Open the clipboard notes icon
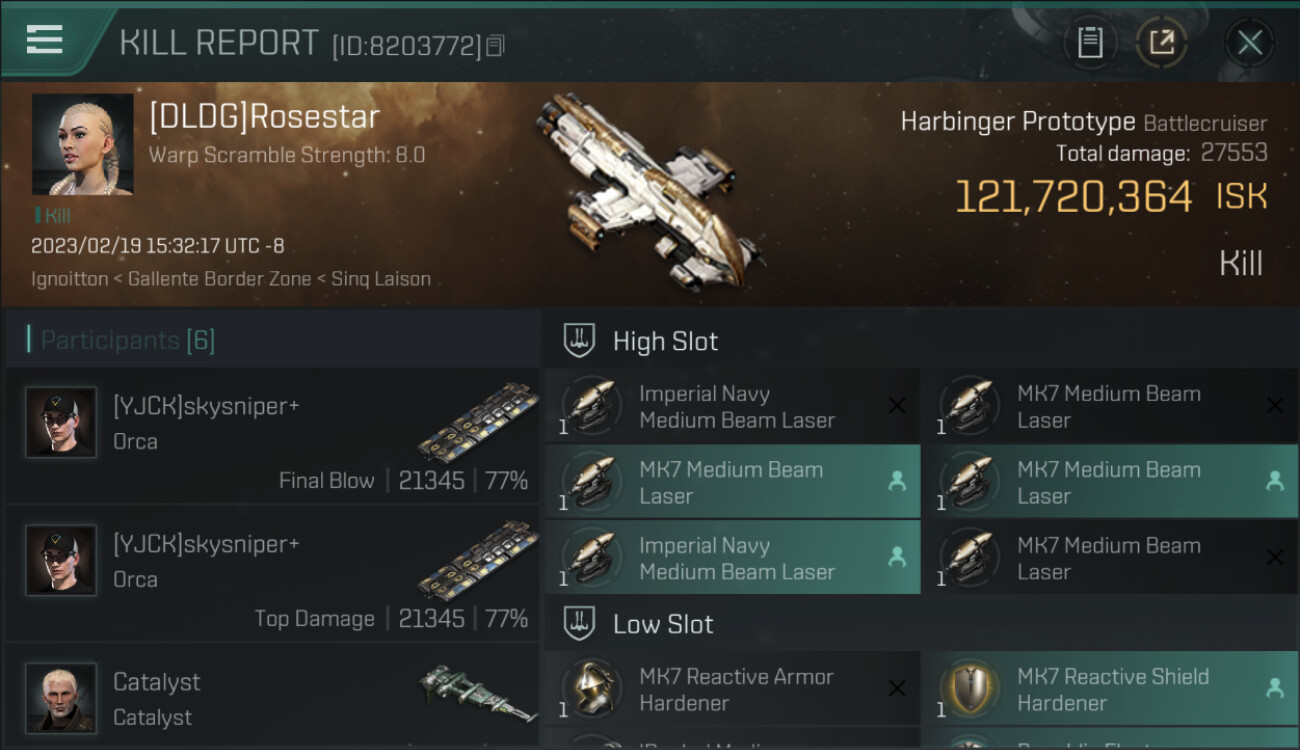Image resolution: width=1300 pixels, height=750 pixels. point(1090,42)
